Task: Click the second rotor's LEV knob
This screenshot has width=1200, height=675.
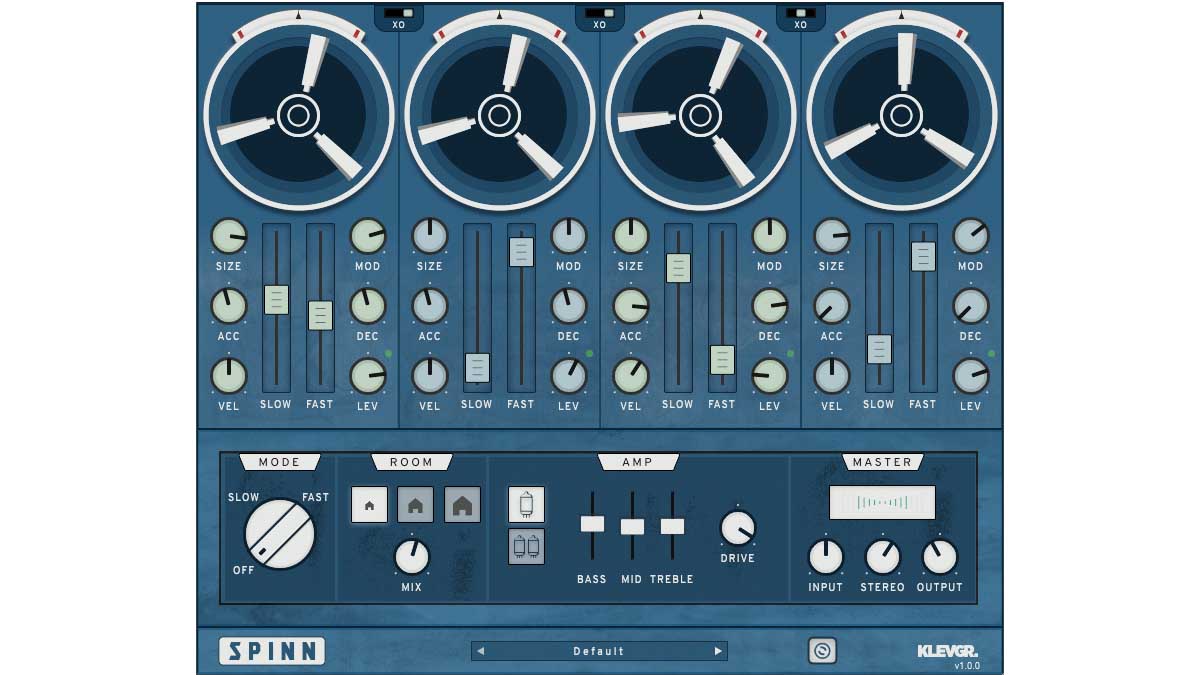Action: coord(569,376)
